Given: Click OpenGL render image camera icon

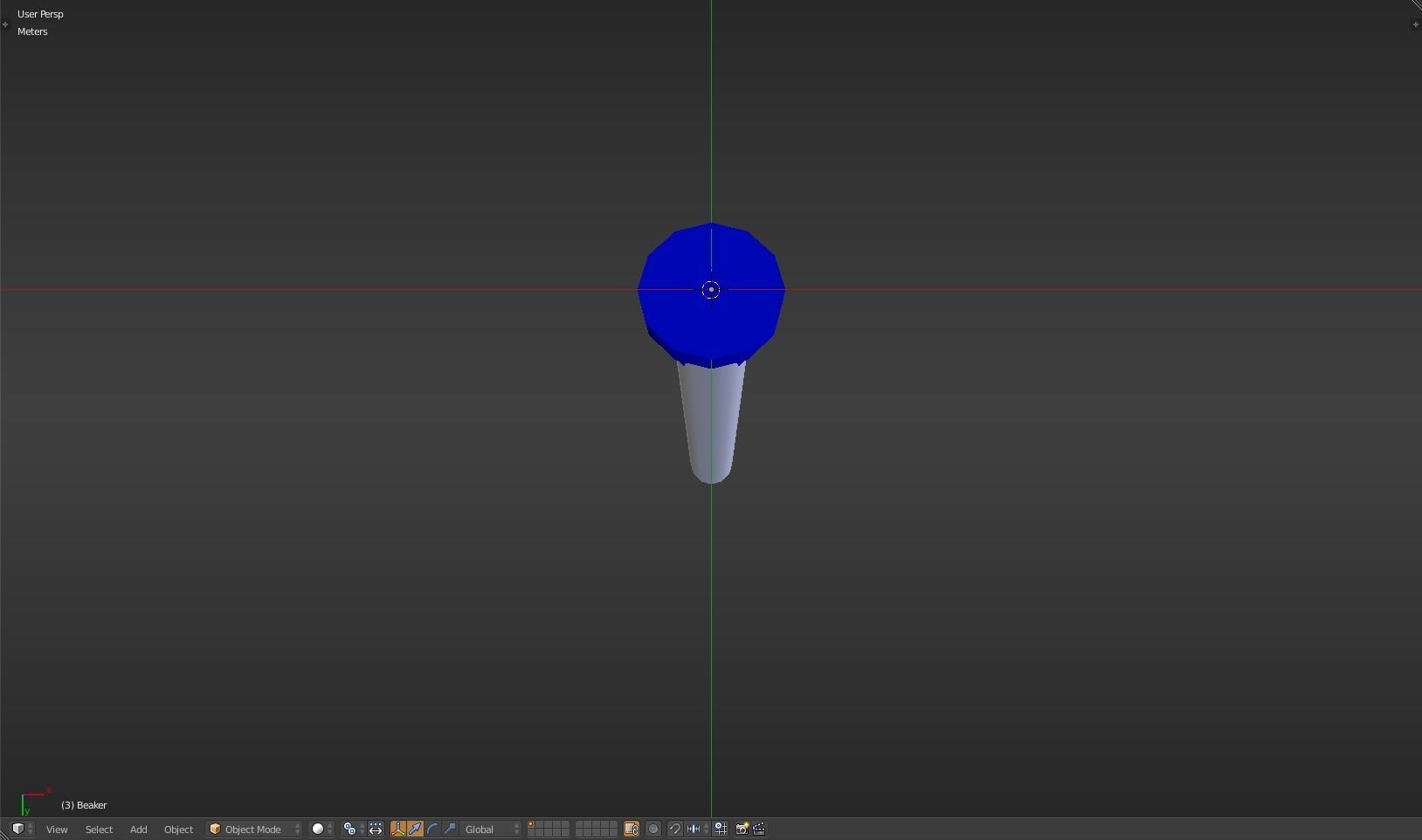Looking at the screenshot, I should 742,829.
